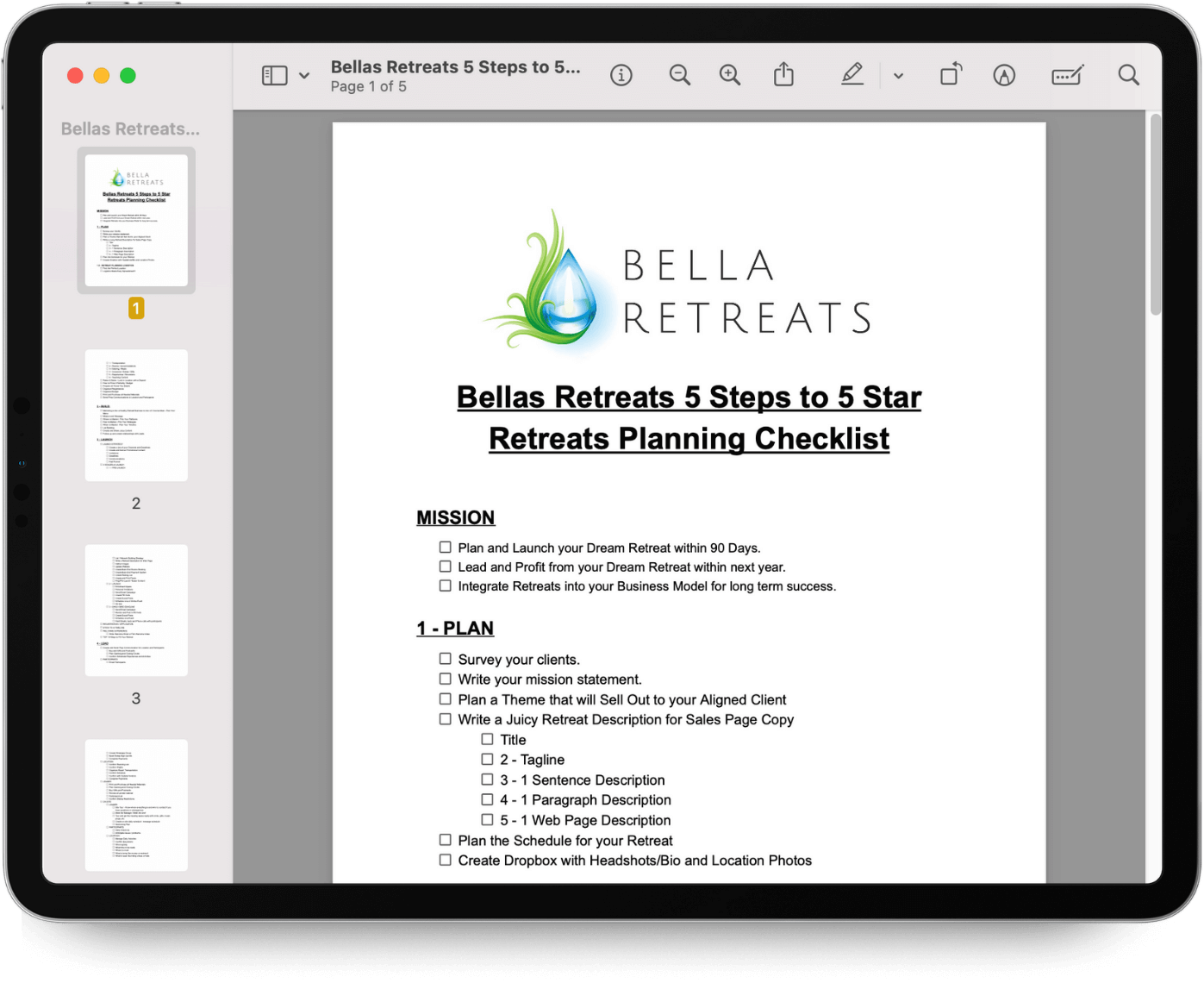Jump to the page 2 thumbnail
This screenshot has width=1204, height=983.
[136, 415]
